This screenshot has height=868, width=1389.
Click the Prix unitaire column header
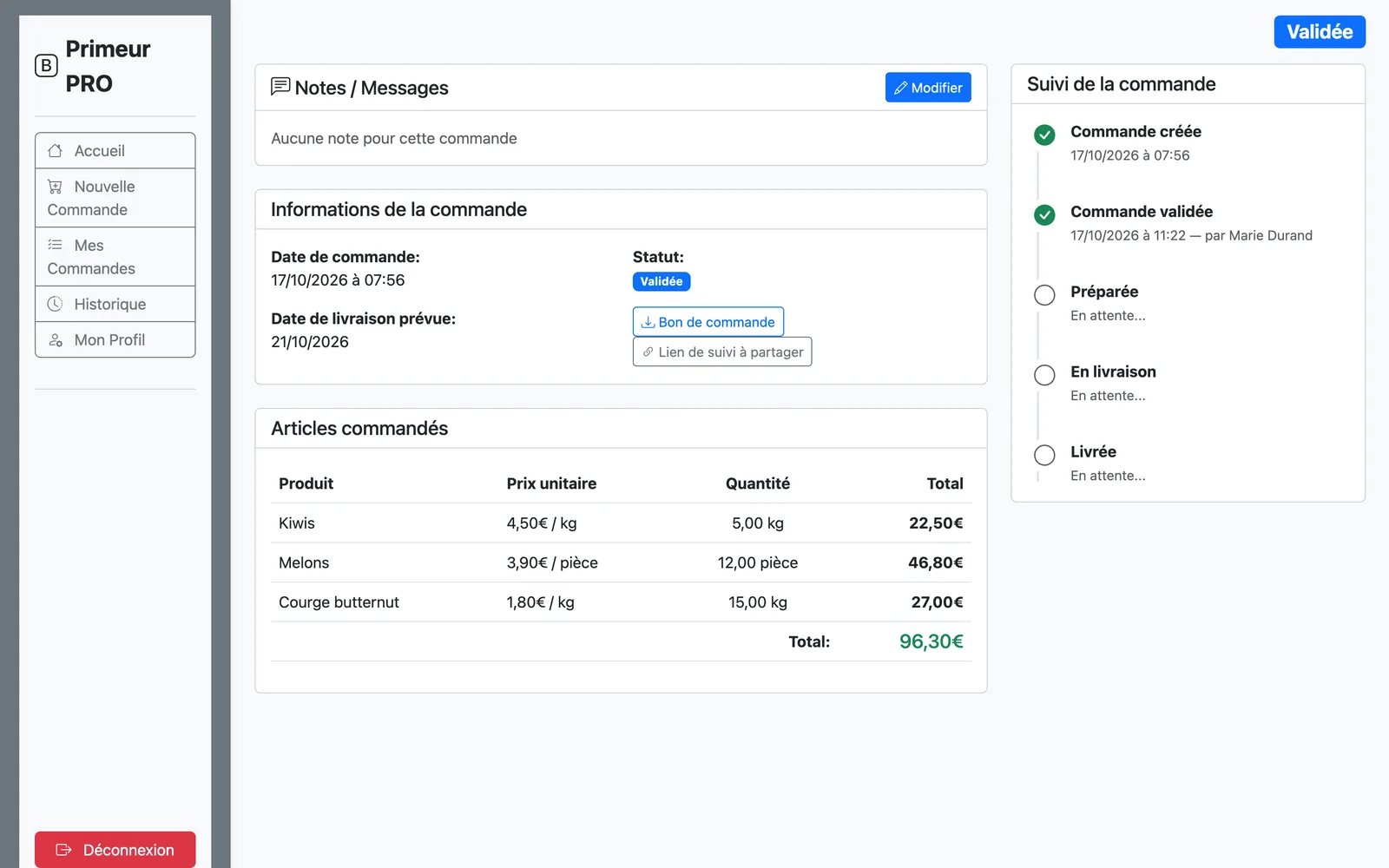[x=551, y=483]
